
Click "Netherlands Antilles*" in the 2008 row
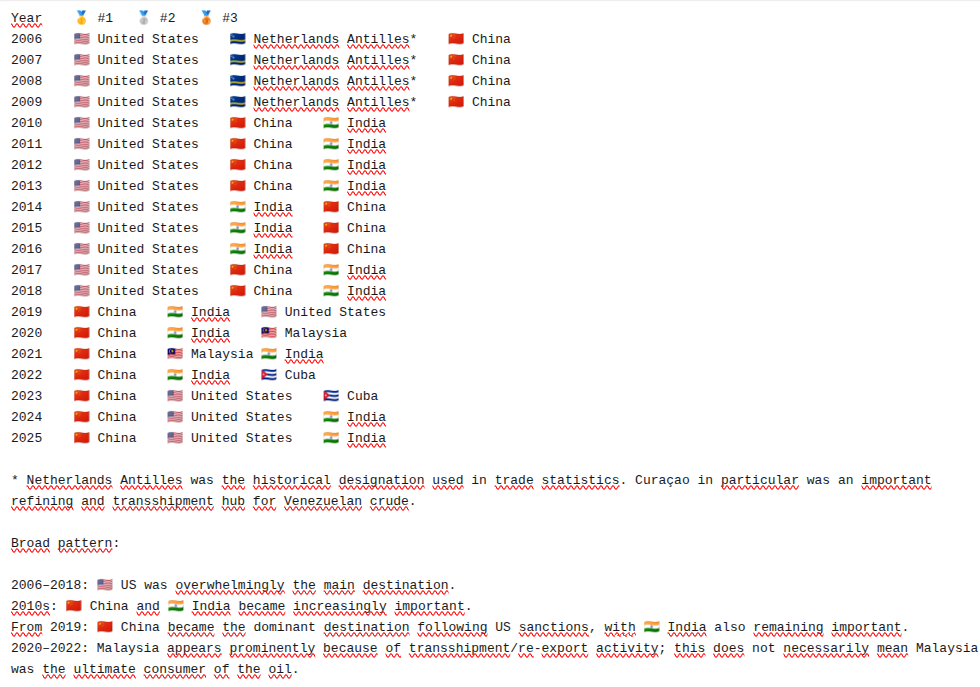click(335, 81)
